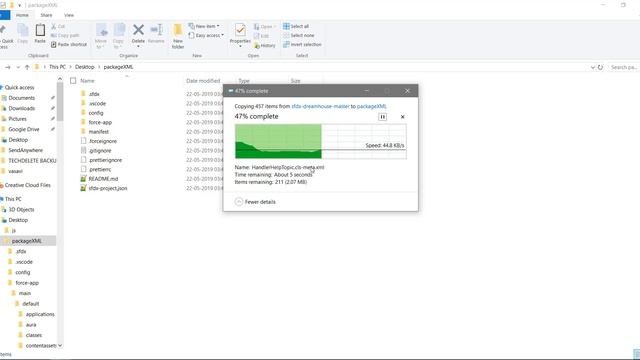Open recent locations dropdown arrow
640x360 pixels.
(18, 67)
